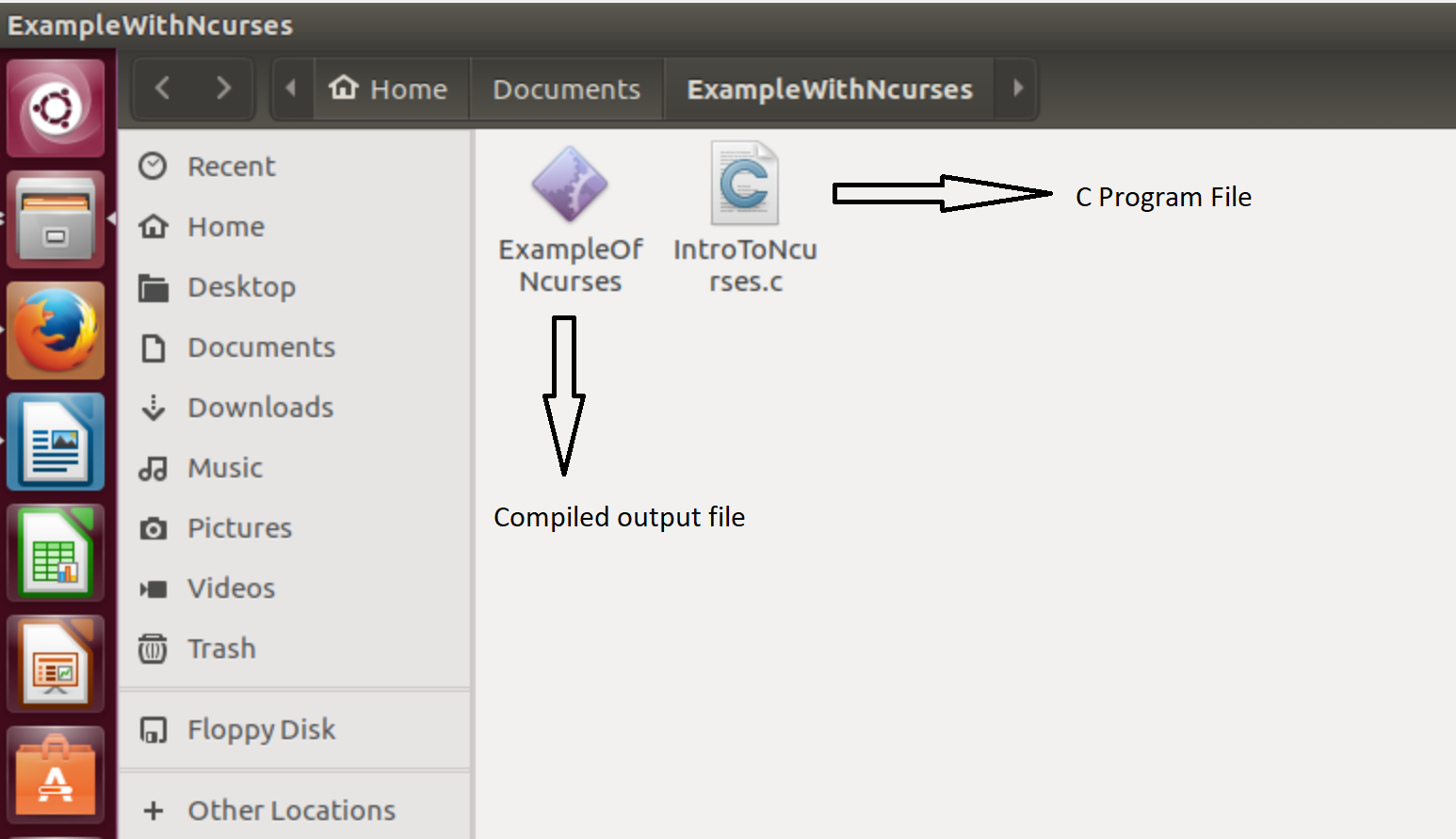This screenshot has height=839, width=1456.
Task: Open LibreOffice Writer from the launcher
Action: coord(56,442)
